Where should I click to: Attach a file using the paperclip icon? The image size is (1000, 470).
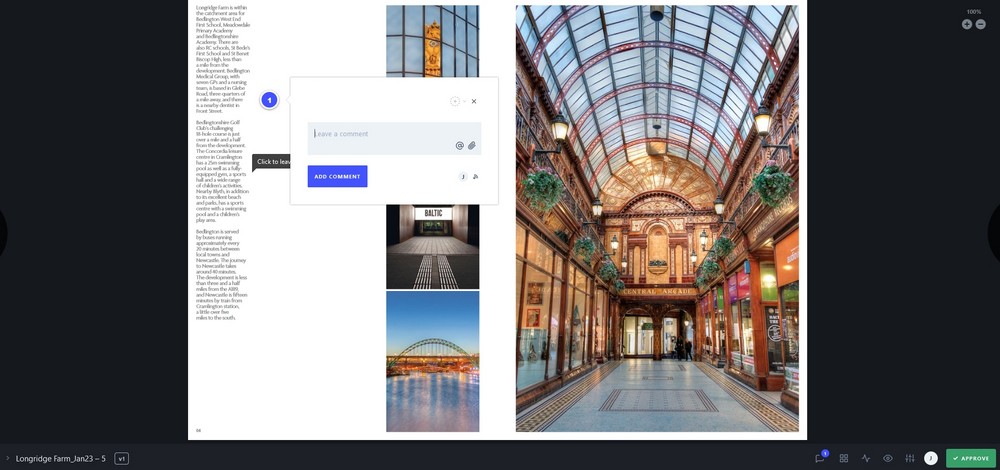[x=472, y=145]
